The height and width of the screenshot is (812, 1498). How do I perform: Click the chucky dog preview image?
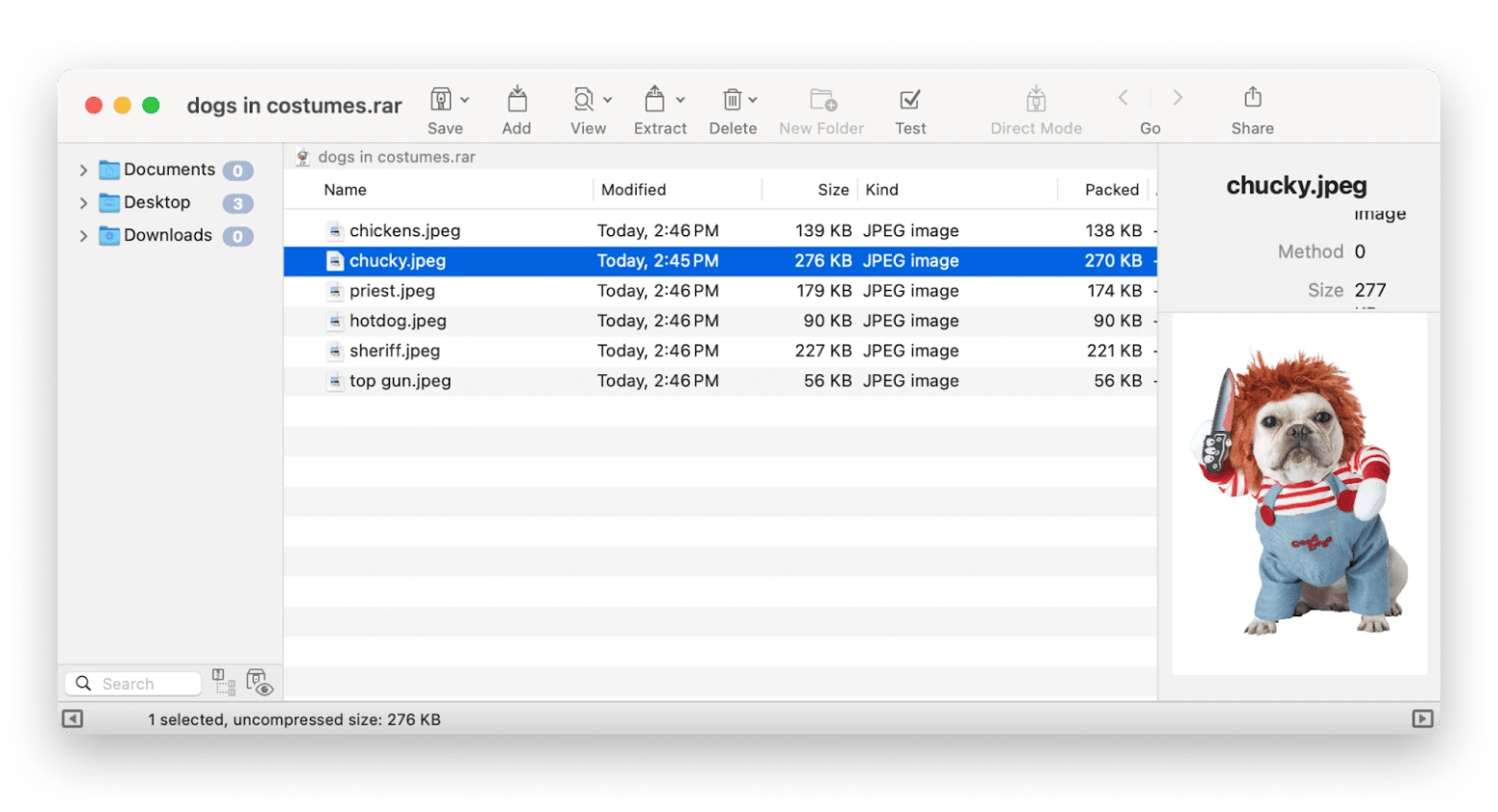point(1298,492)
